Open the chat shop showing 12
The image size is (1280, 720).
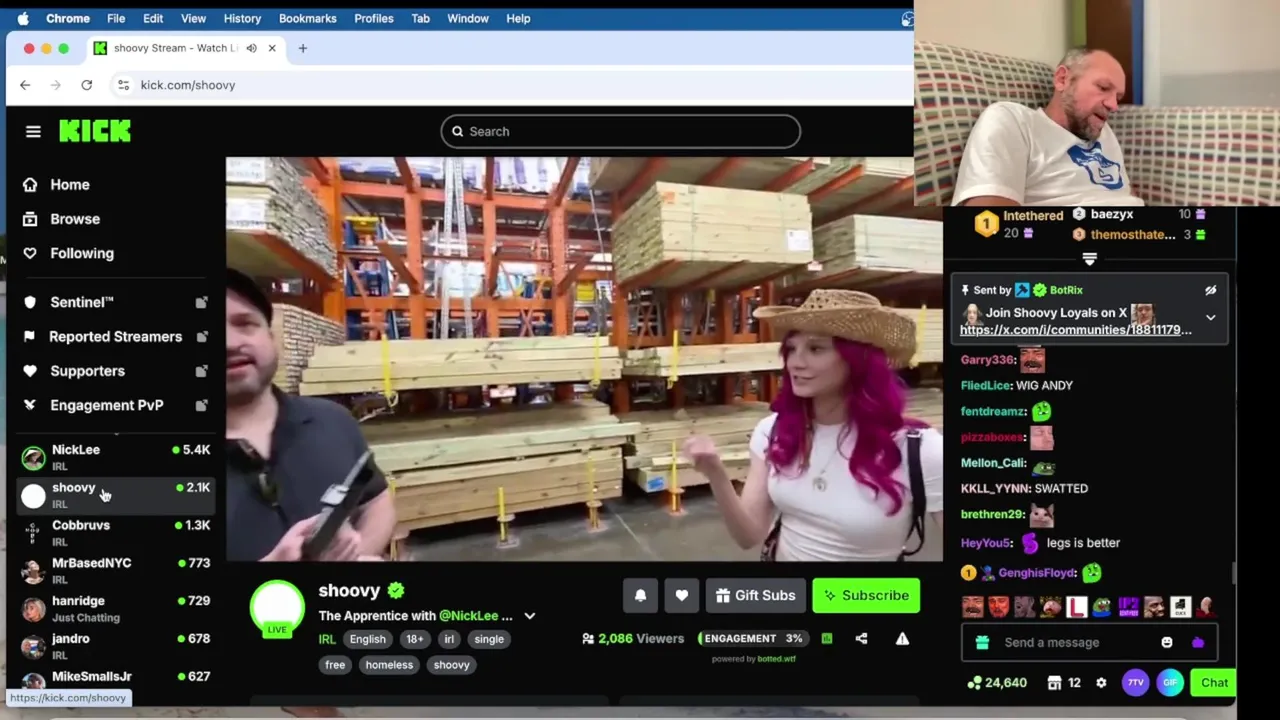[1064, 683]
